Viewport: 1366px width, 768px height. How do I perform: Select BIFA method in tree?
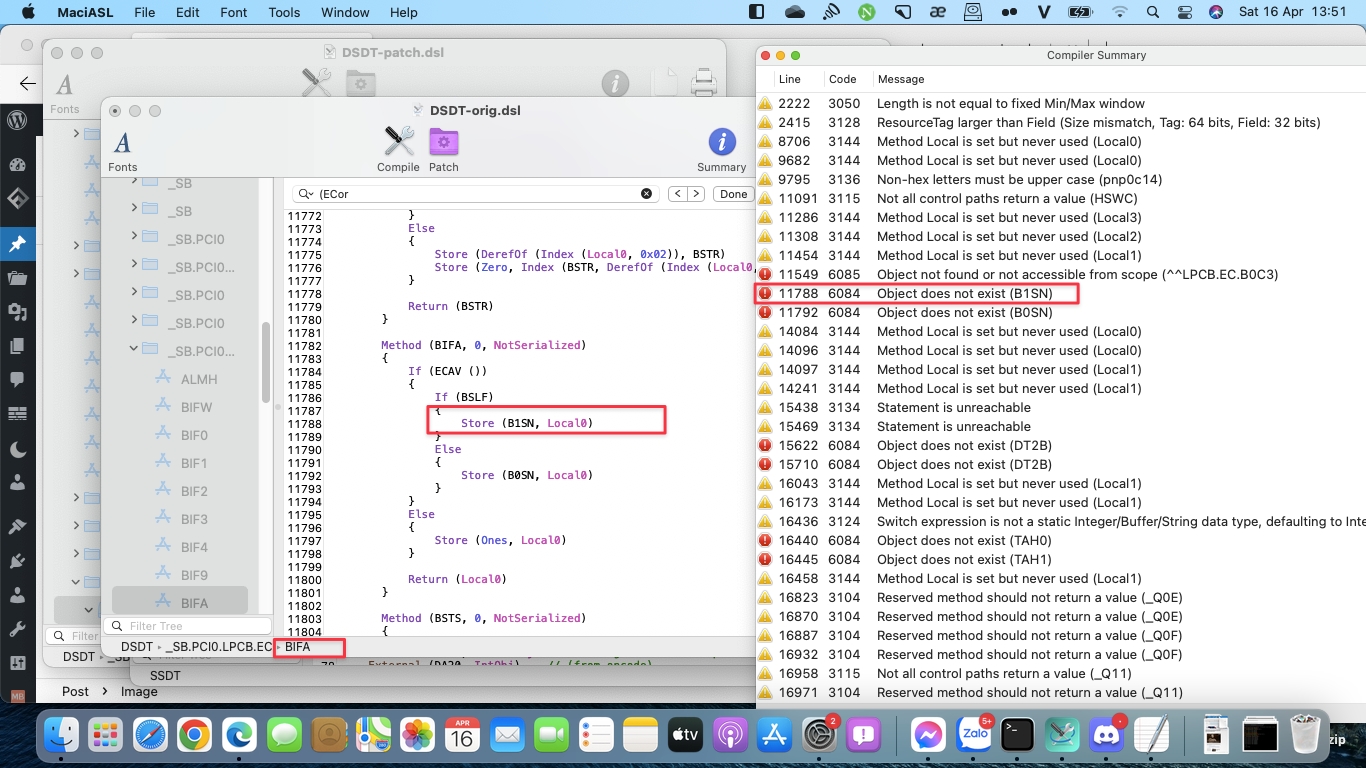(194, 603)
